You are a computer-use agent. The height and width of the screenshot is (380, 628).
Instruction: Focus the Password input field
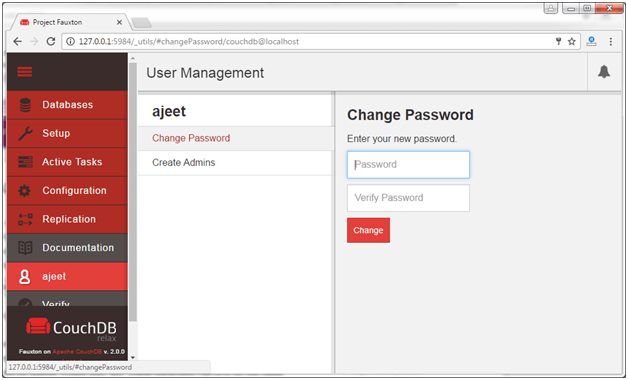tap(408, 165)
